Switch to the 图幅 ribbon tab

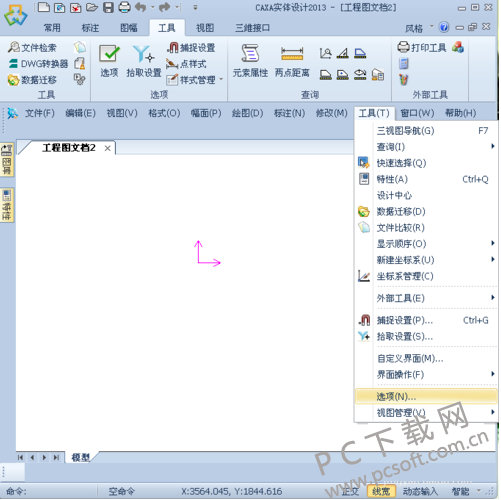(x=129, y=28)
